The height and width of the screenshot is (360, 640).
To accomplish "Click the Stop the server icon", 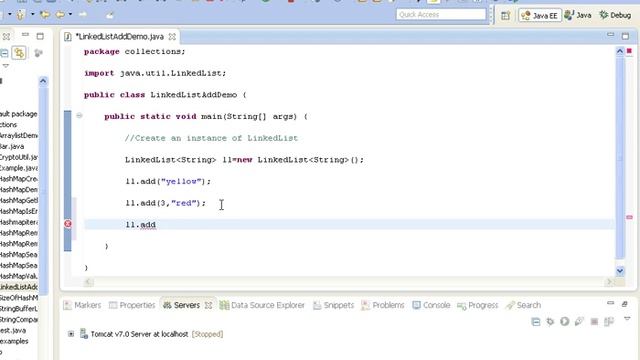I will 594,322.
